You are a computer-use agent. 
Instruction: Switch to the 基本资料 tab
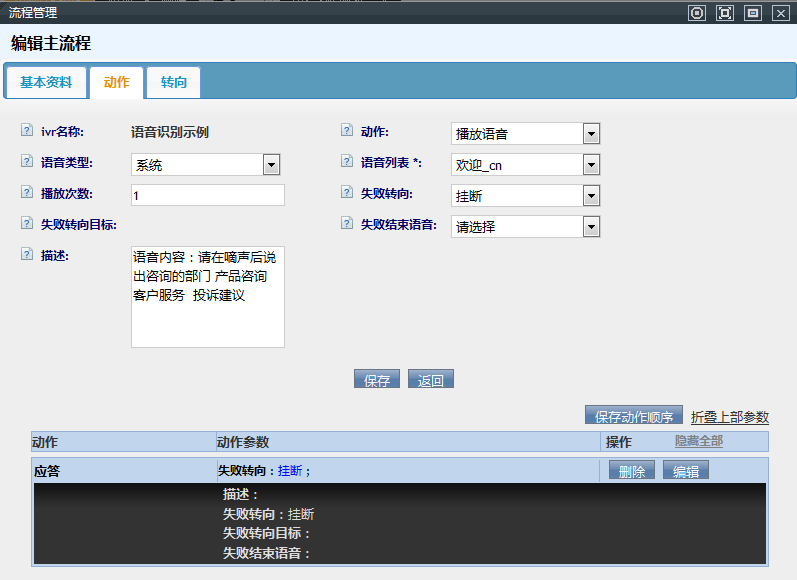(x=46, y=83)
